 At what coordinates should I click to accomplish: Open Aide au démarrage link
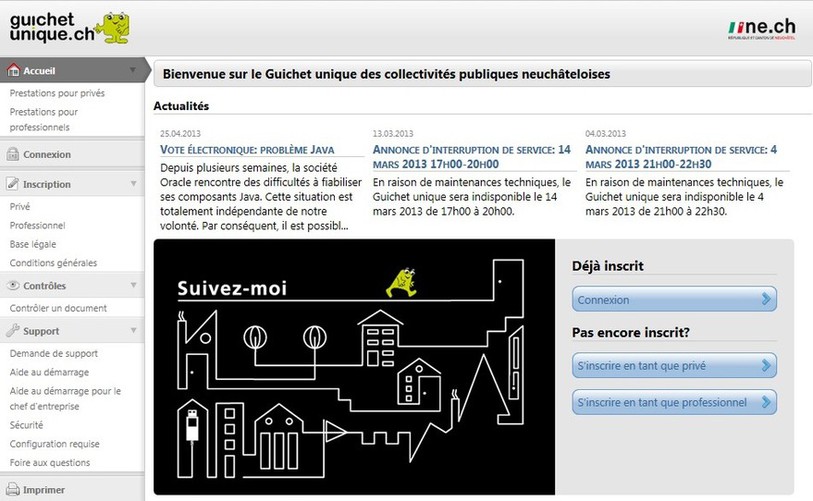point(49,372)
